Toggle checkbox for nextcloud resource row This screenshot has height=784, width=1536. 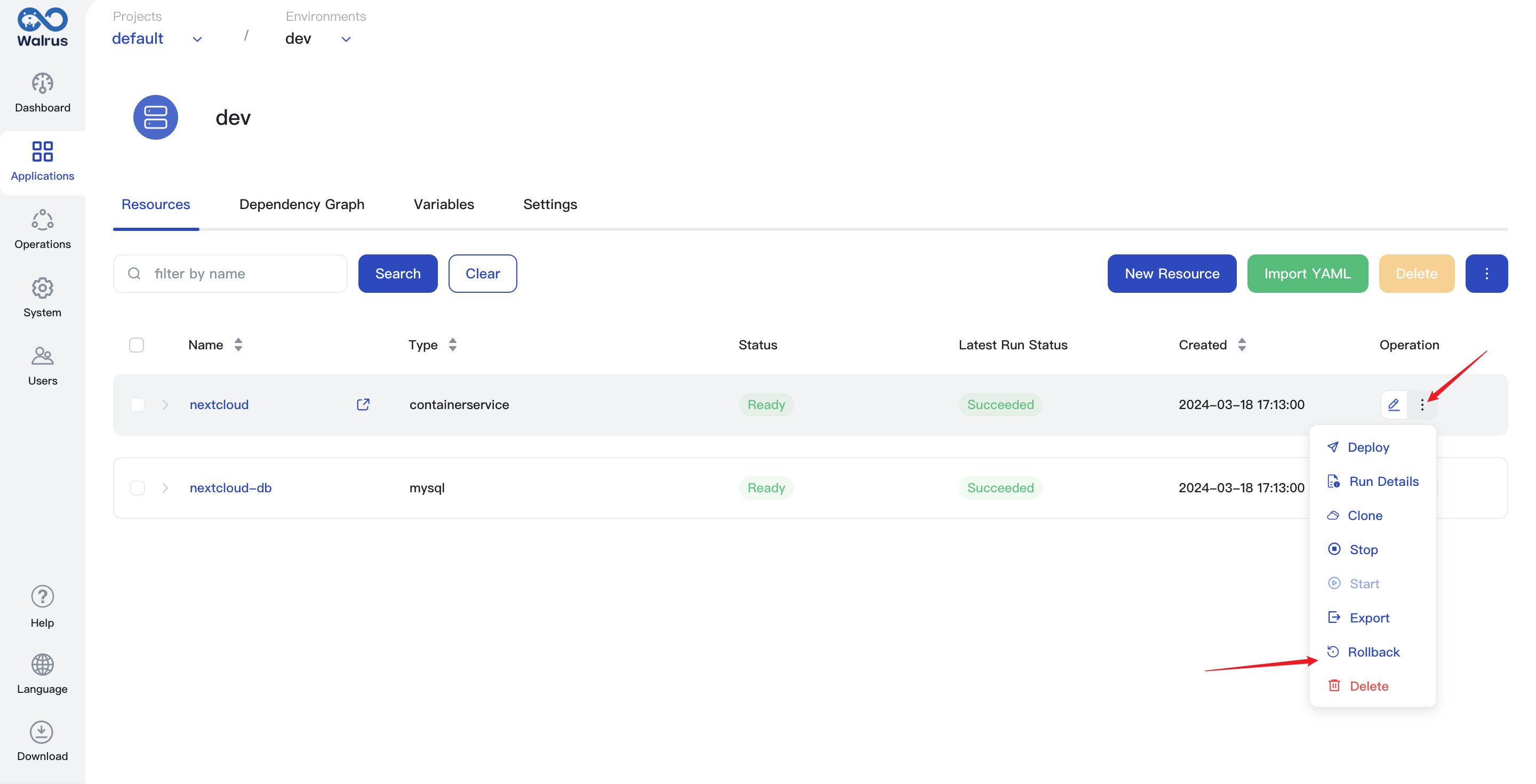137,404
